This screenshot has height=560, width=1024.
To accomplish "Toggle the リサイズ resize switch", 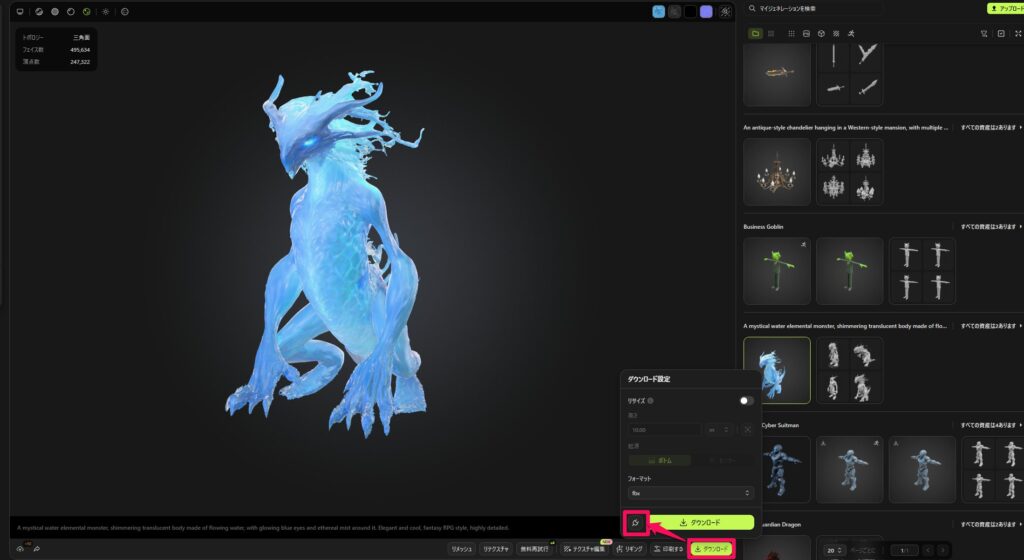I will pyautogui.click(x=746, y=401).
